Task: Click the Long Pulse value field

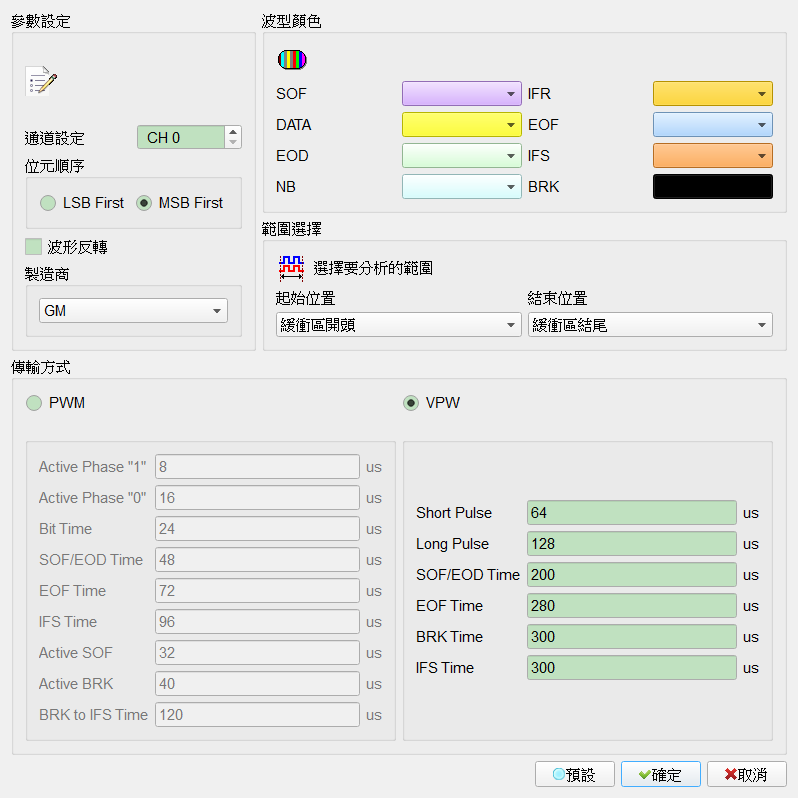Action: coord(632,544)
